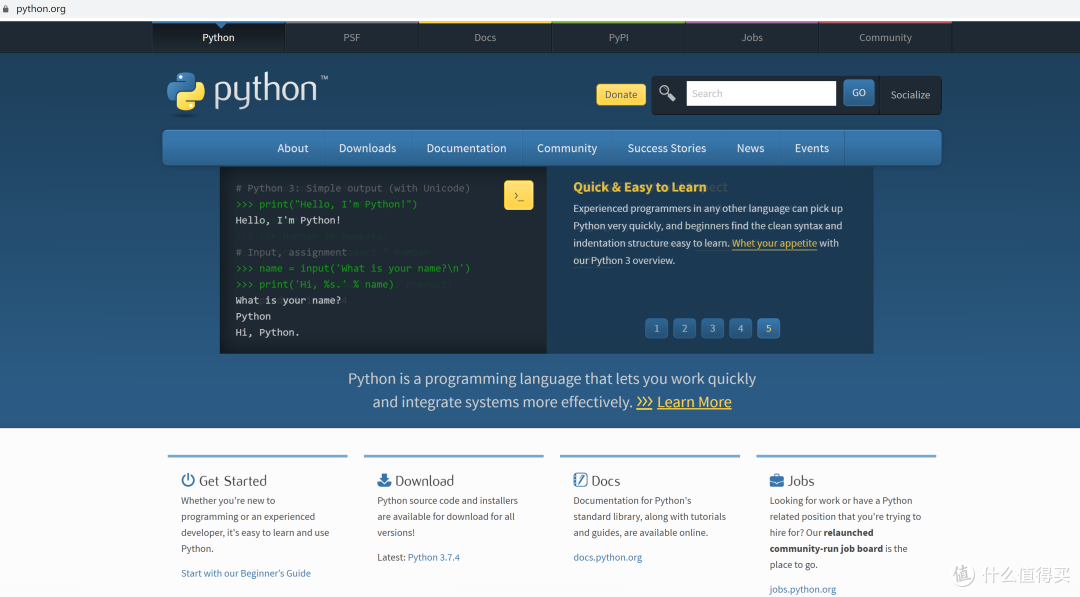
Task: Click the Docs section heading
Action: 605,481
